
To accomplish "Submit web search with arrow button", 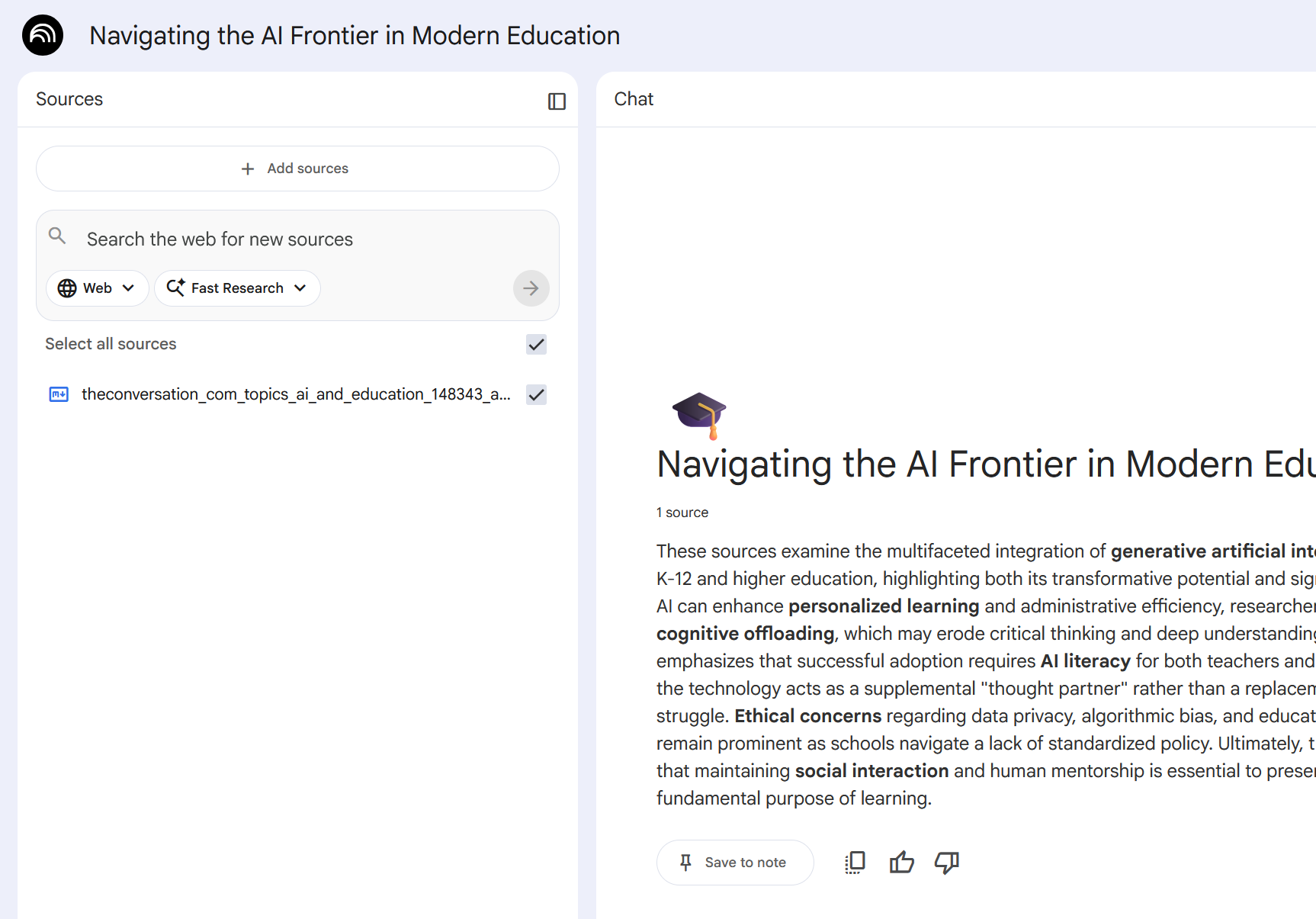I will [531, 288].
